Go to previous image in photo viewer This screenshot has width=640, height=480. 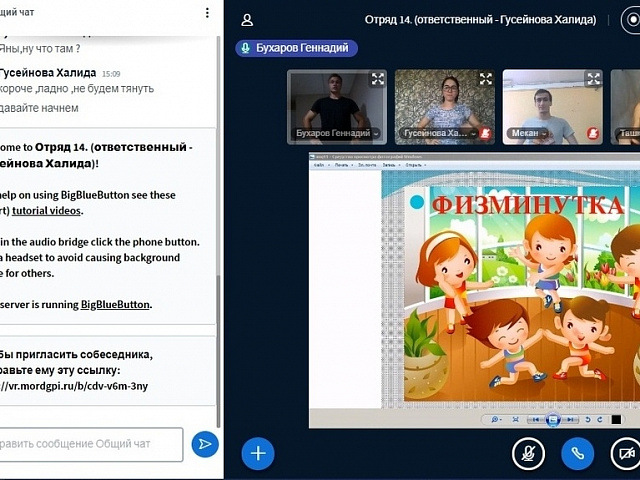click(x=536, y=419)
